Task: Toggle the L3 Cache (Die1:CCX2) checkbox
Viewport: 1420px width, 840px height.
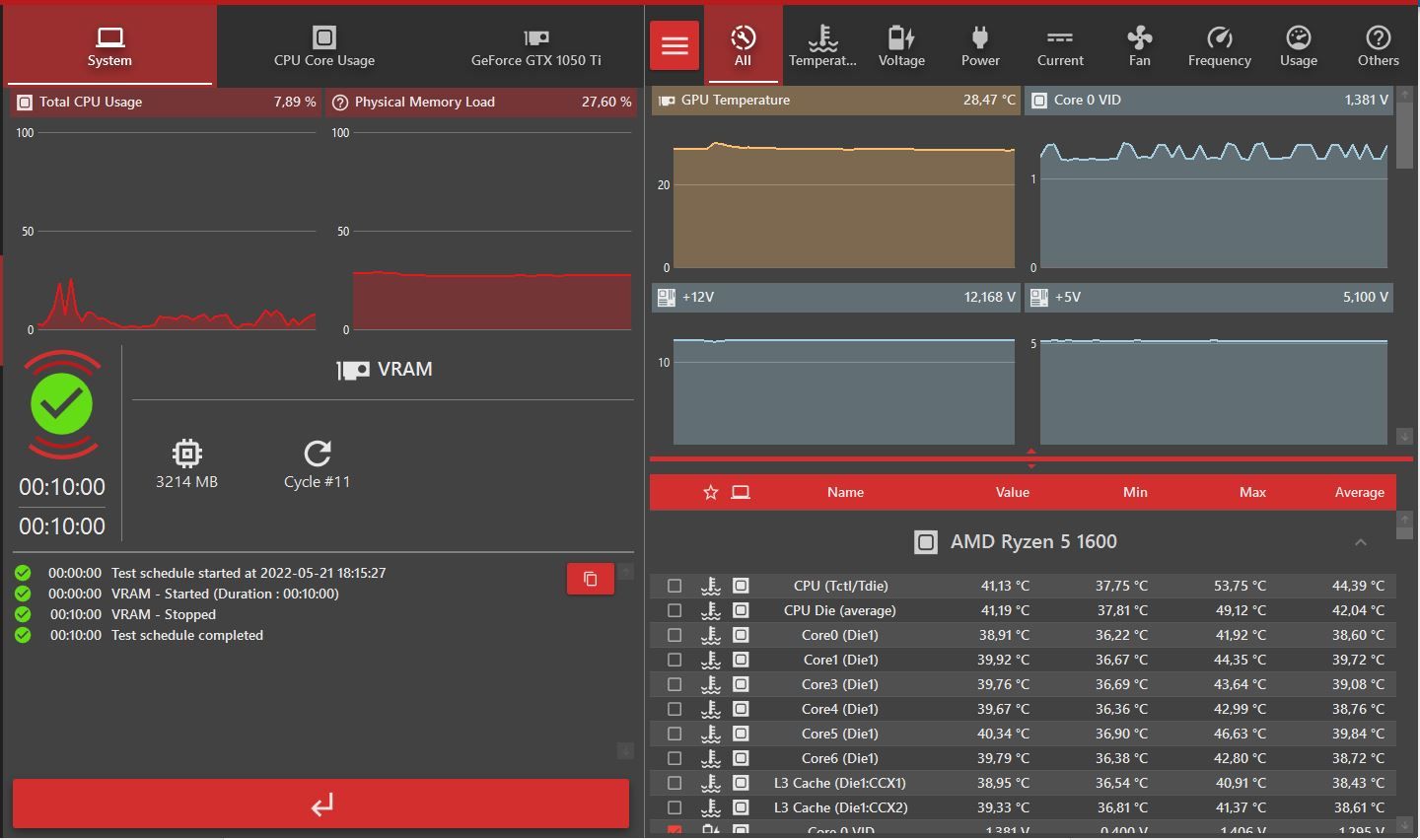Action: [x=674, y=807]
